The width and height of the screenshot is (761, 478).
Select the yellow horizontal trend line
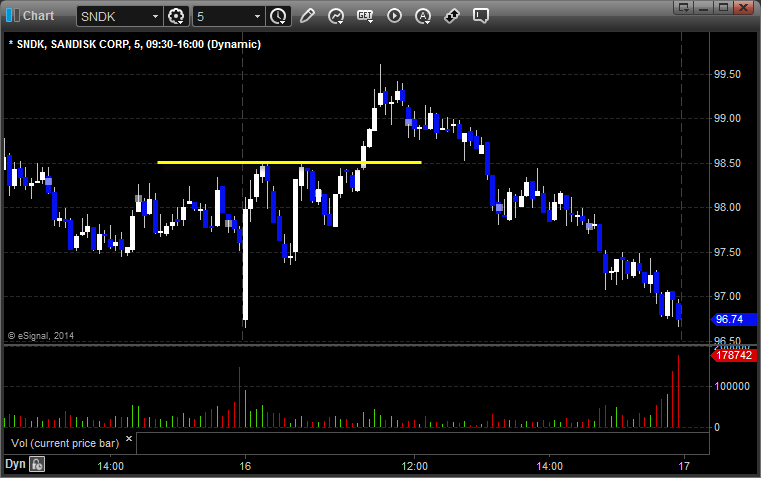click(x=289, y=163)
